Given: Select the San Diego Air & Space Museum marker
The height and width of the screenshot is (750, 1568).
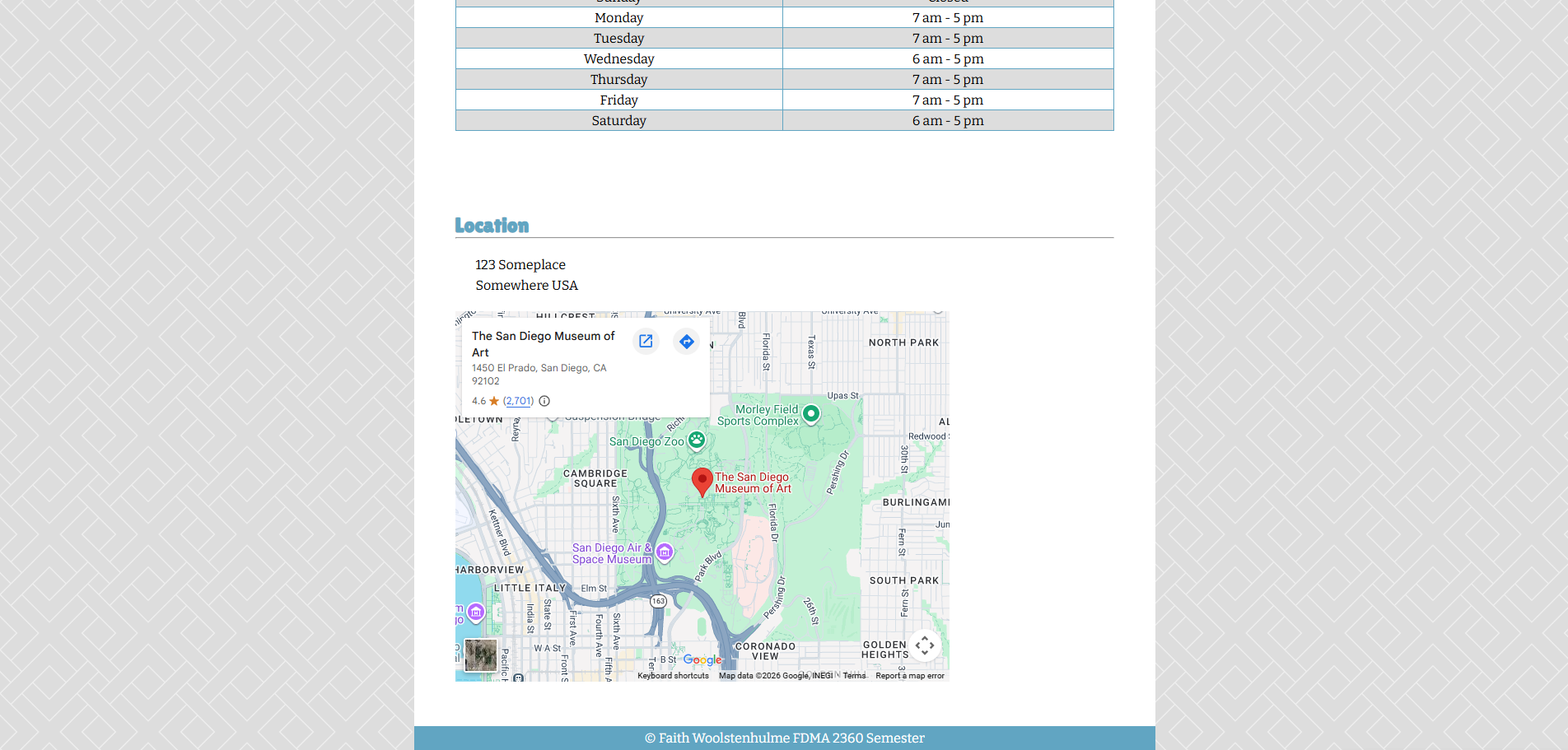Looking at the screenshot, I should click(x=665, y=552).
